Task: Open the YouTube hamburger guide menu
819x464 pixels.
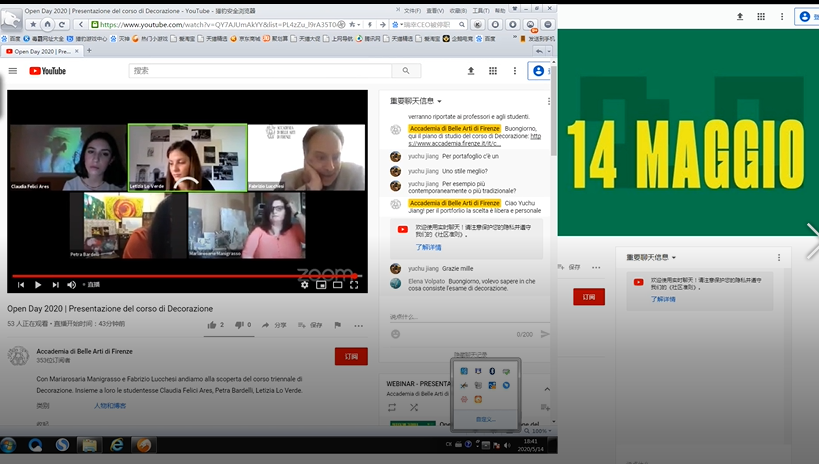Action: (13, 71)
